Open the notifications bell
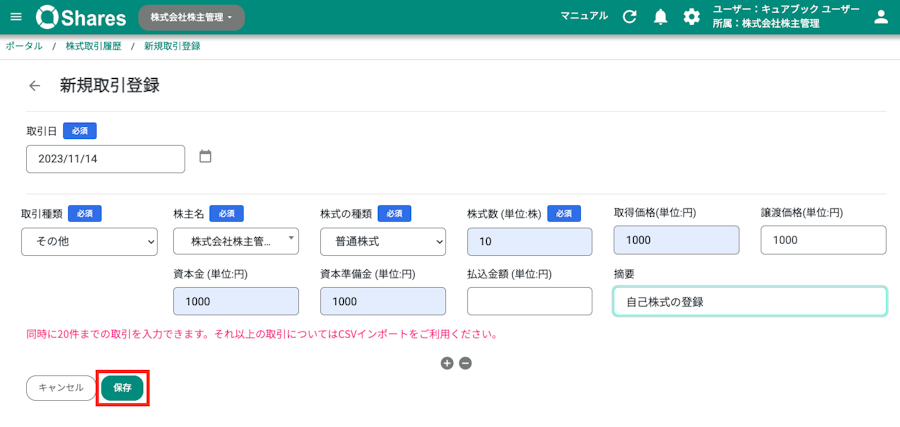 (x=661, y=17)
